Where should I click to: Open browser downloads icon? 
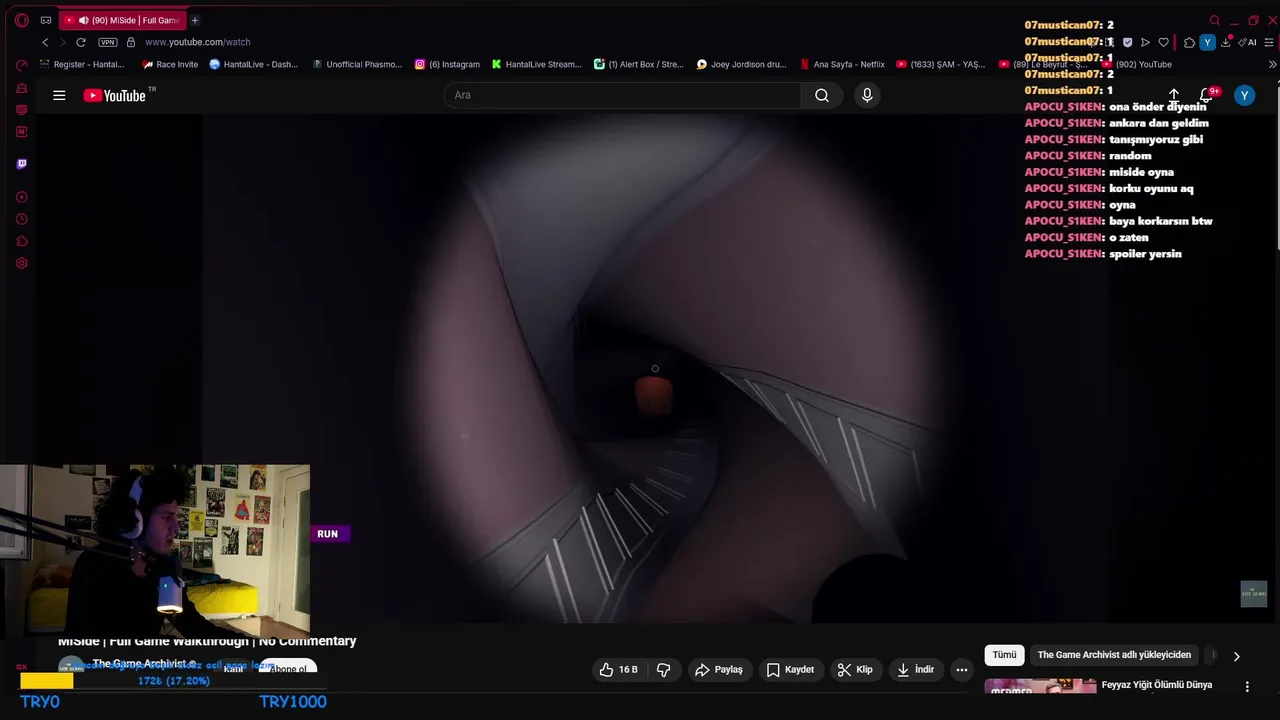(1226, 42)
